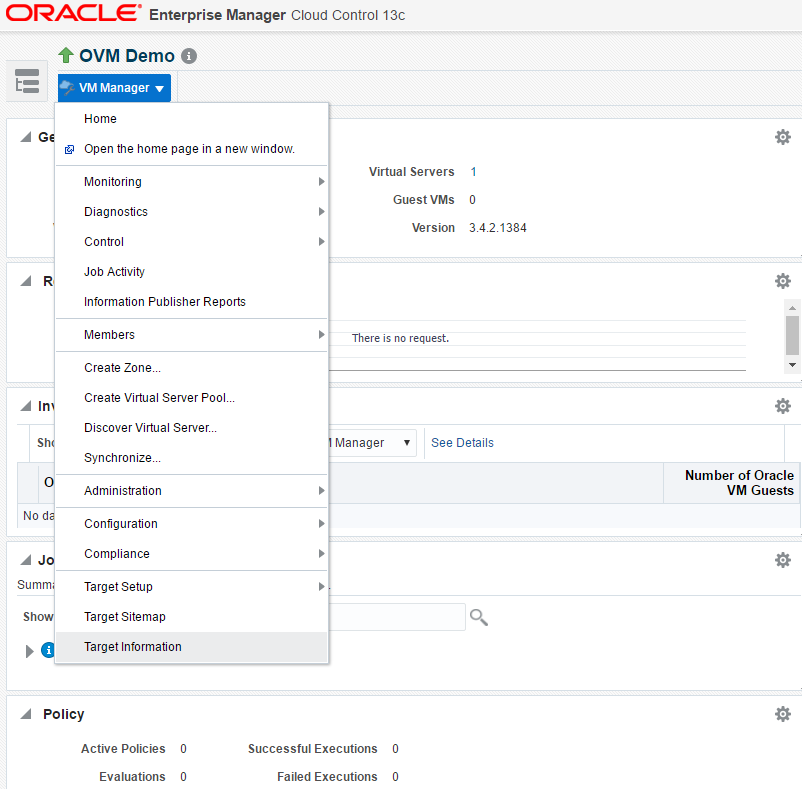
Task: Expand the Monitoring submenu
Action: (191, 182)
